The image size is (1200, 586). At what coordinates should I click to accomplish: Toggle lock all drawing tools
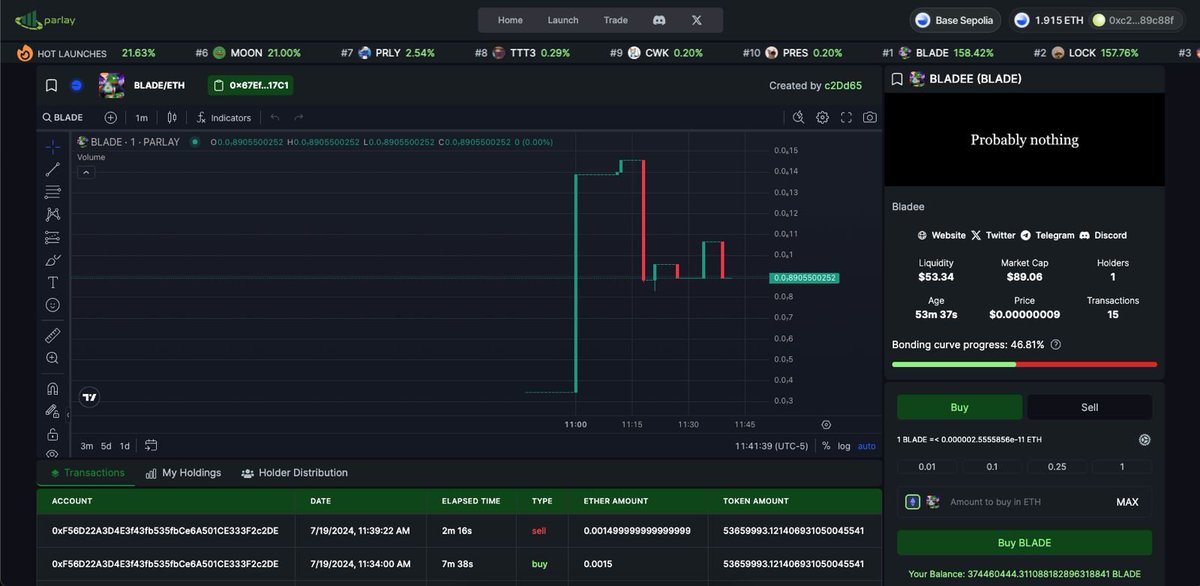53,434
